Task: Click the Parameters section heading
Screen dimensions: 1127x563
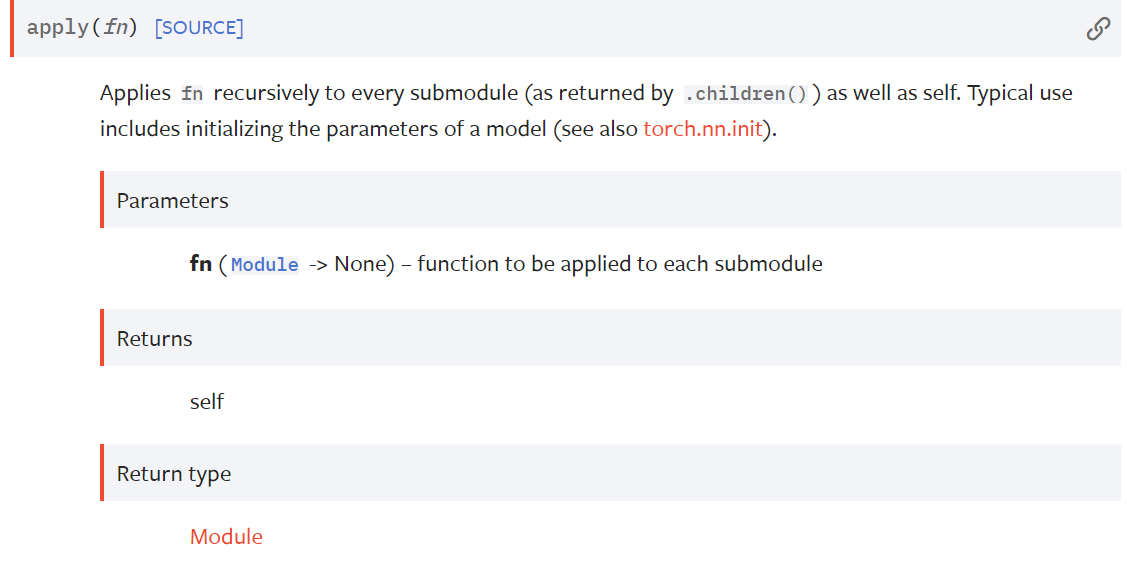Action: click(172, 201)
